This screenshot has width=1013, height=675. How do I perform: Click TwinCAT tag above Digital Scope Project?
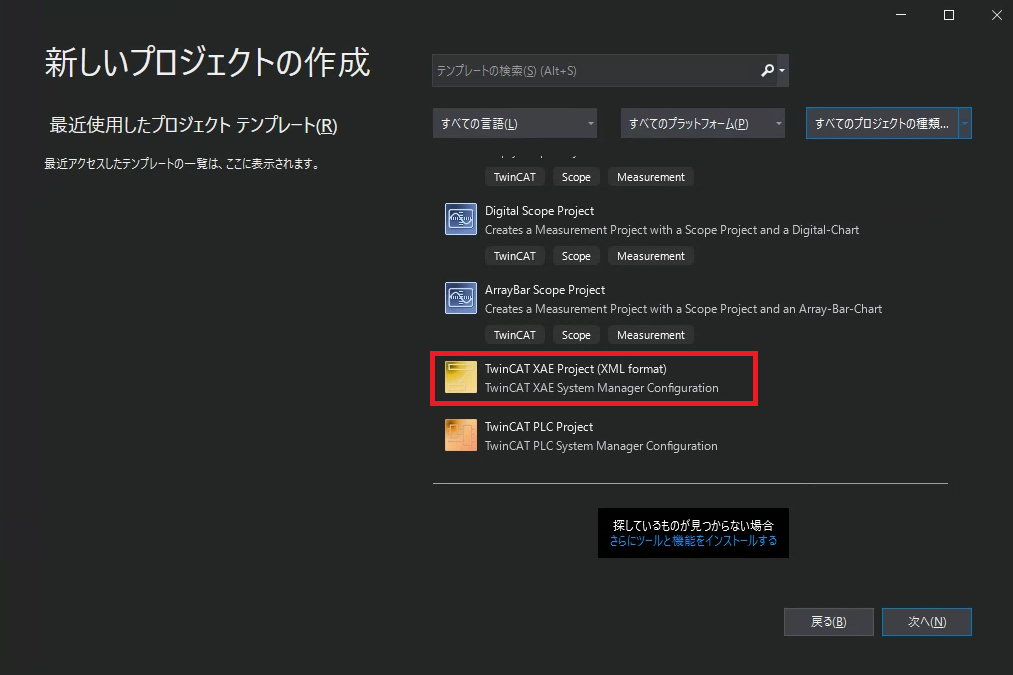click(x=515, y=177)
